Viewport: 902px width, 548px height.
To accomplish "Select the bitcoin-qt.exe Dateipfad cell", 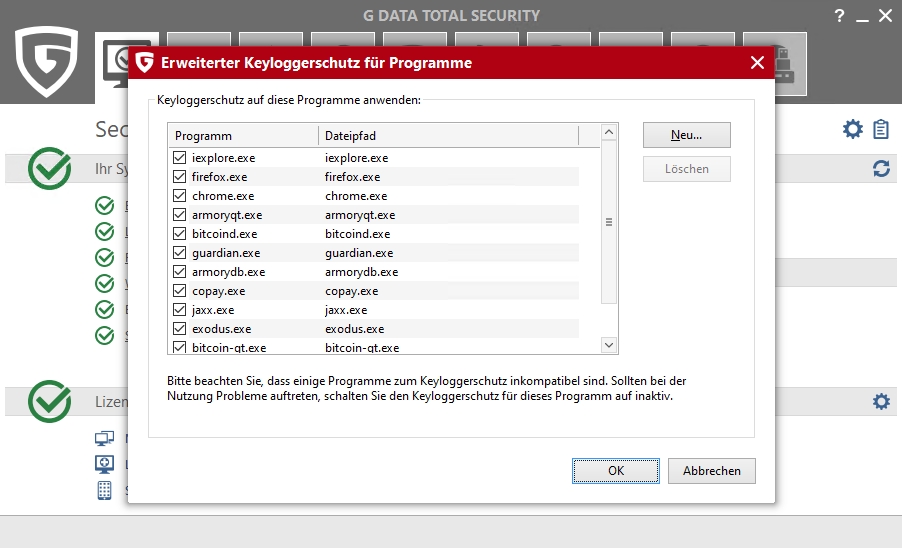I will [362, 347].
